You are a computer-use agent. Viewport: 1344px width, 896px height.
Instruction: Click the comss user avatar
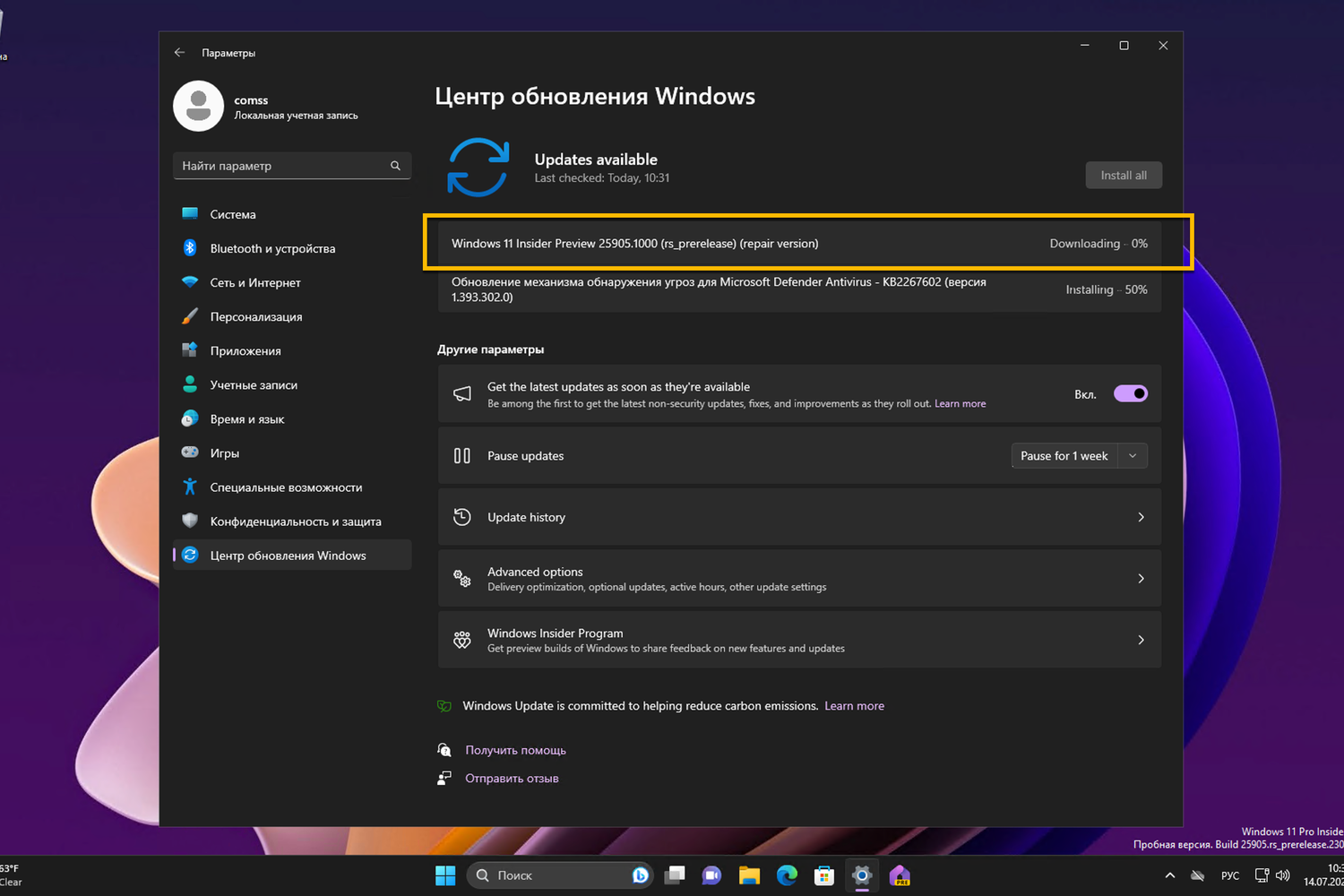(x=198, y=106)
